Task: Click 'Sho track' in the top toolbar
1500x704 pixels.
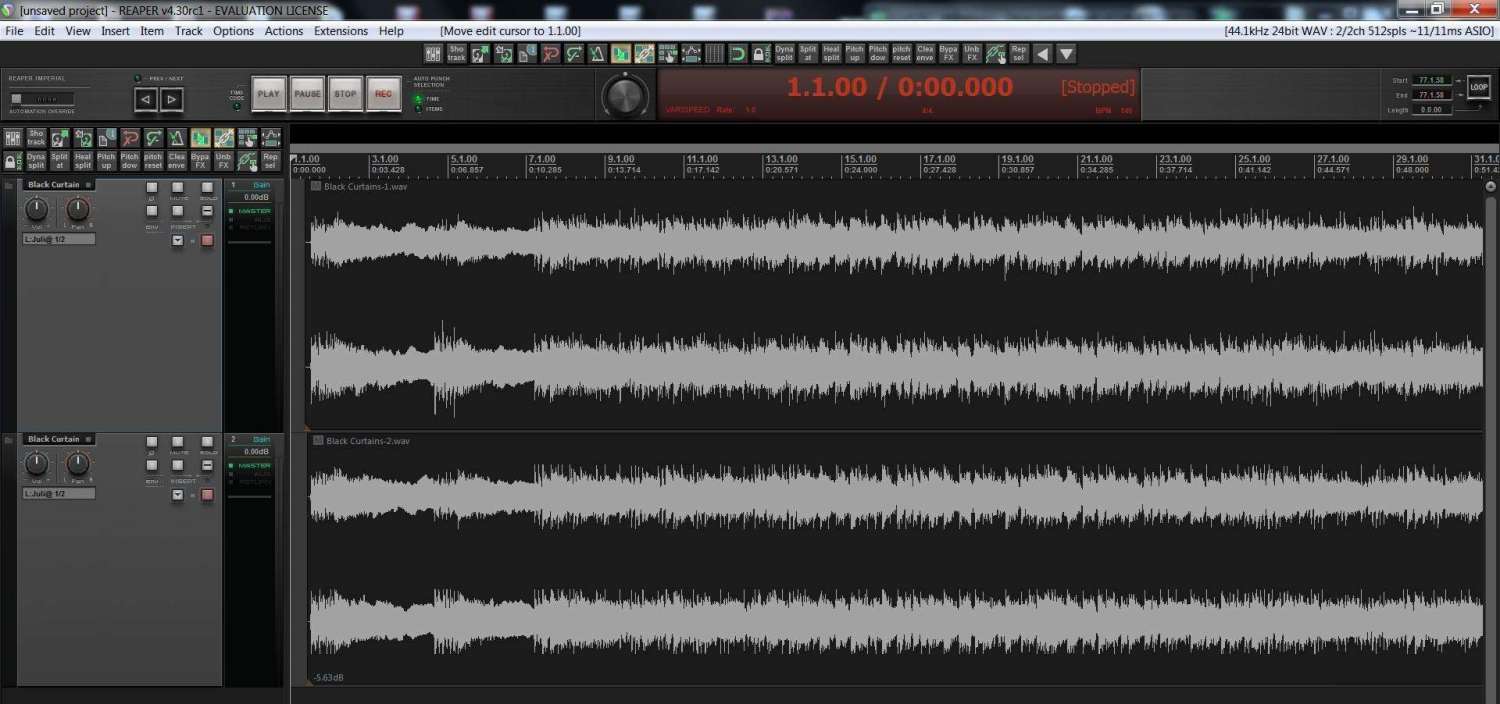Action: point(457,53)
